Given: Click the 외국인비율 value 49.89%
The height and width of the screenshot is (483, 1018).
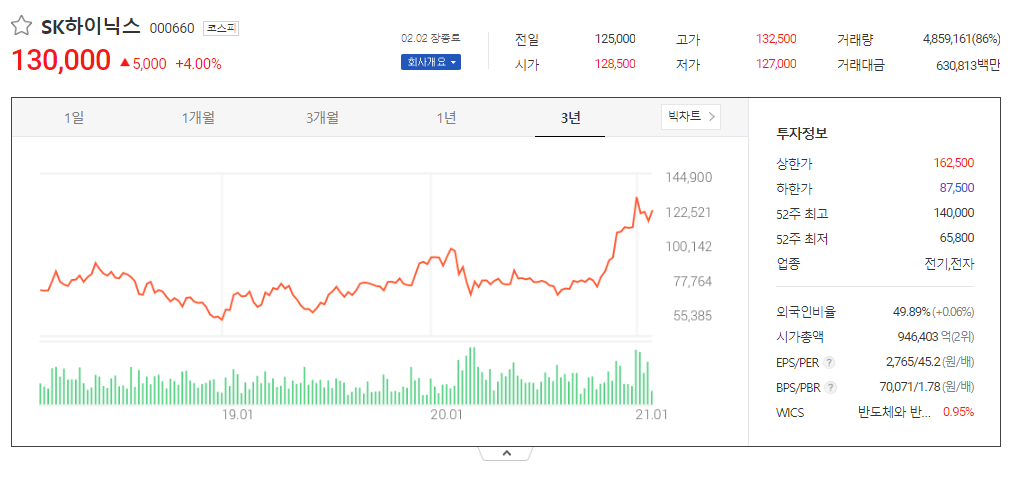Looking at the screenshot, I should [912, 312].
